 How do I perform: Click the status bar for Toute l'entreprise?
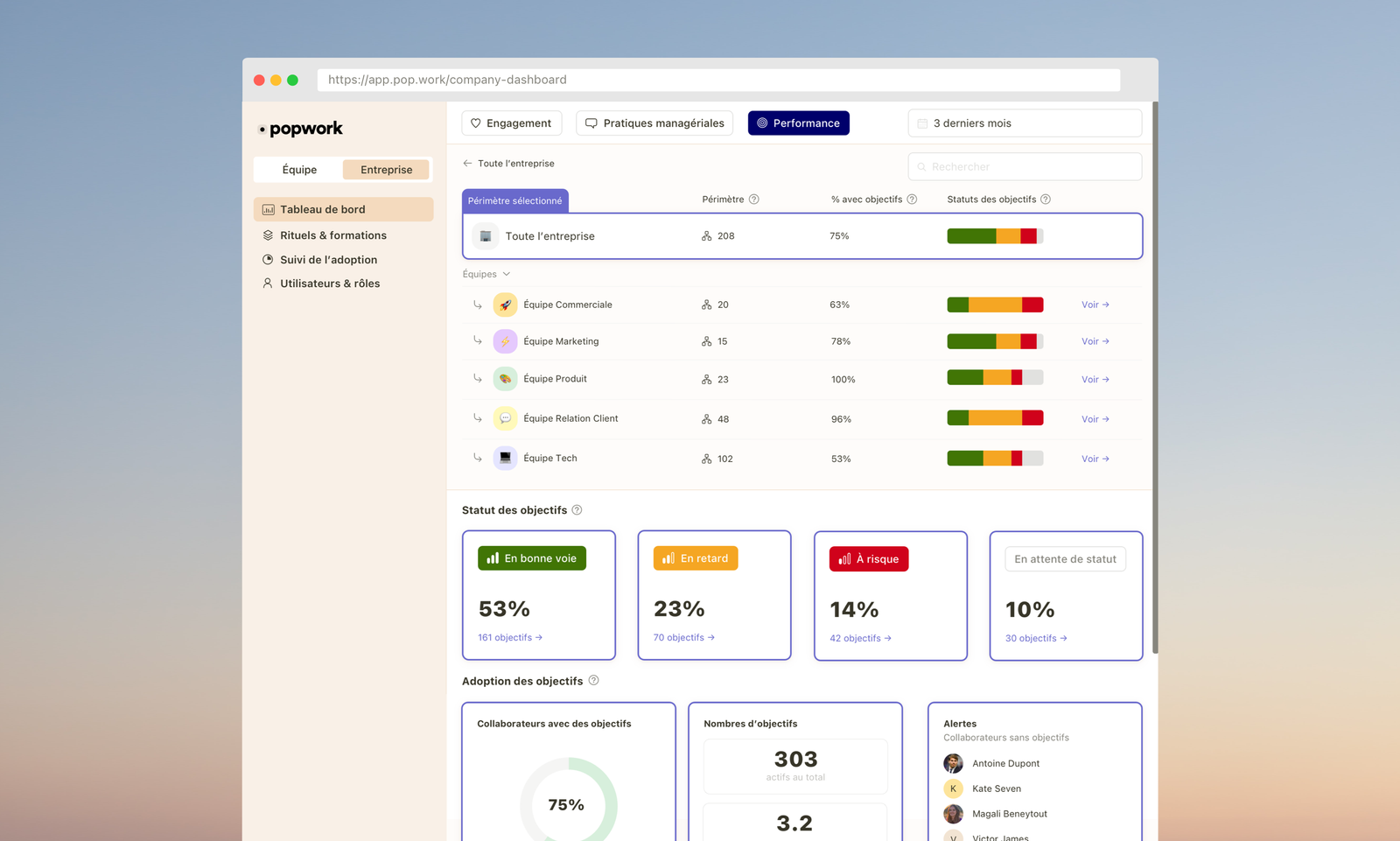click(994, 235)
